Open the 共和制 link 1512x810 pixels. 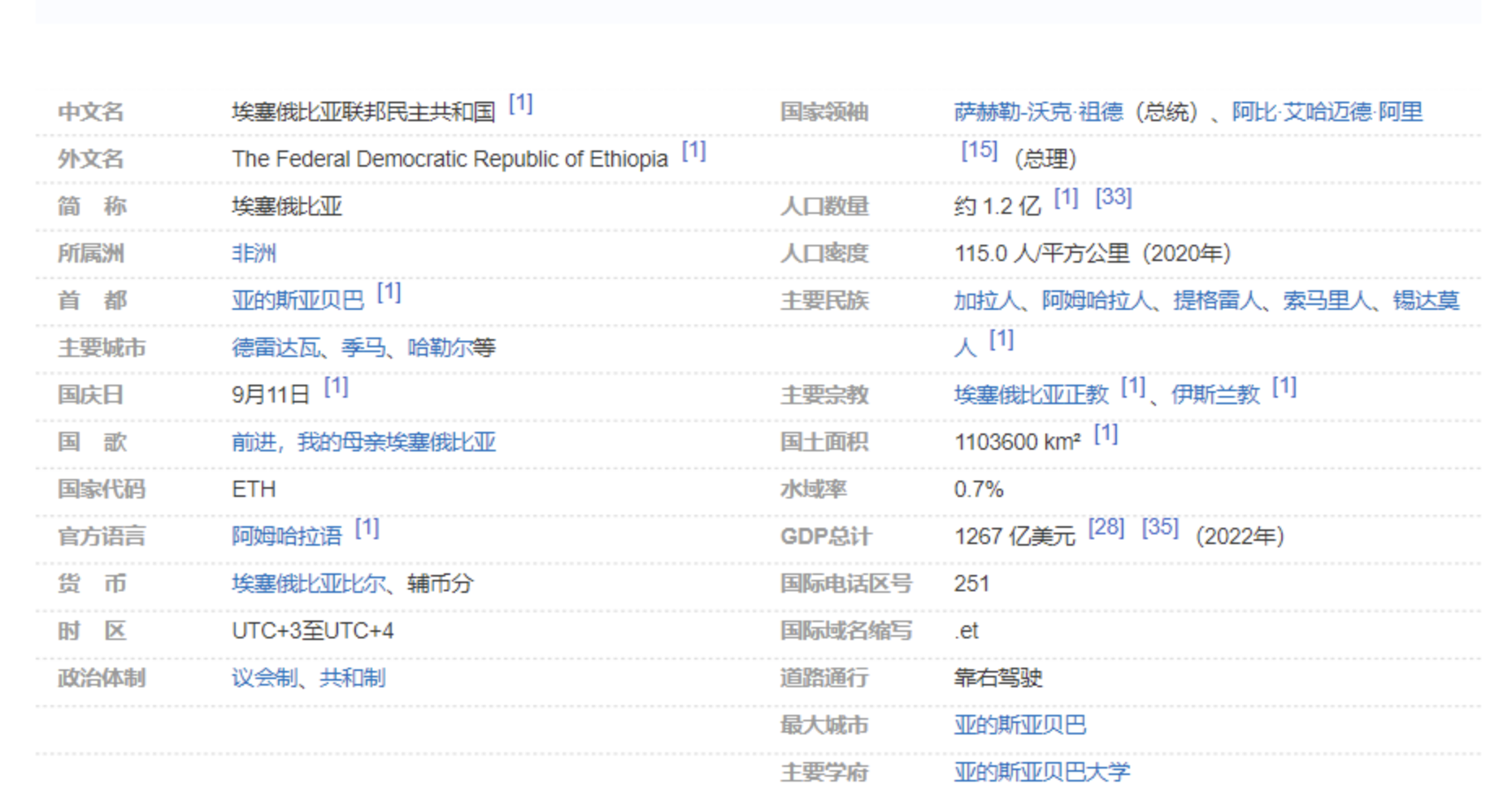(352, 678)
